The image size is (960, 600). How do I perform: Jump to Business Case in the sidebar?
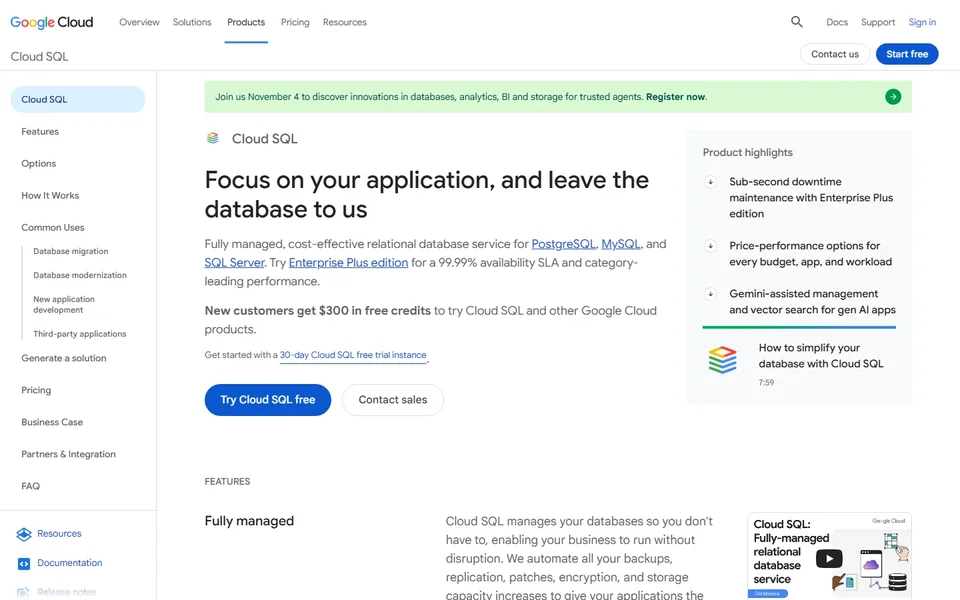pyautogui.click(x=52, y=422)
